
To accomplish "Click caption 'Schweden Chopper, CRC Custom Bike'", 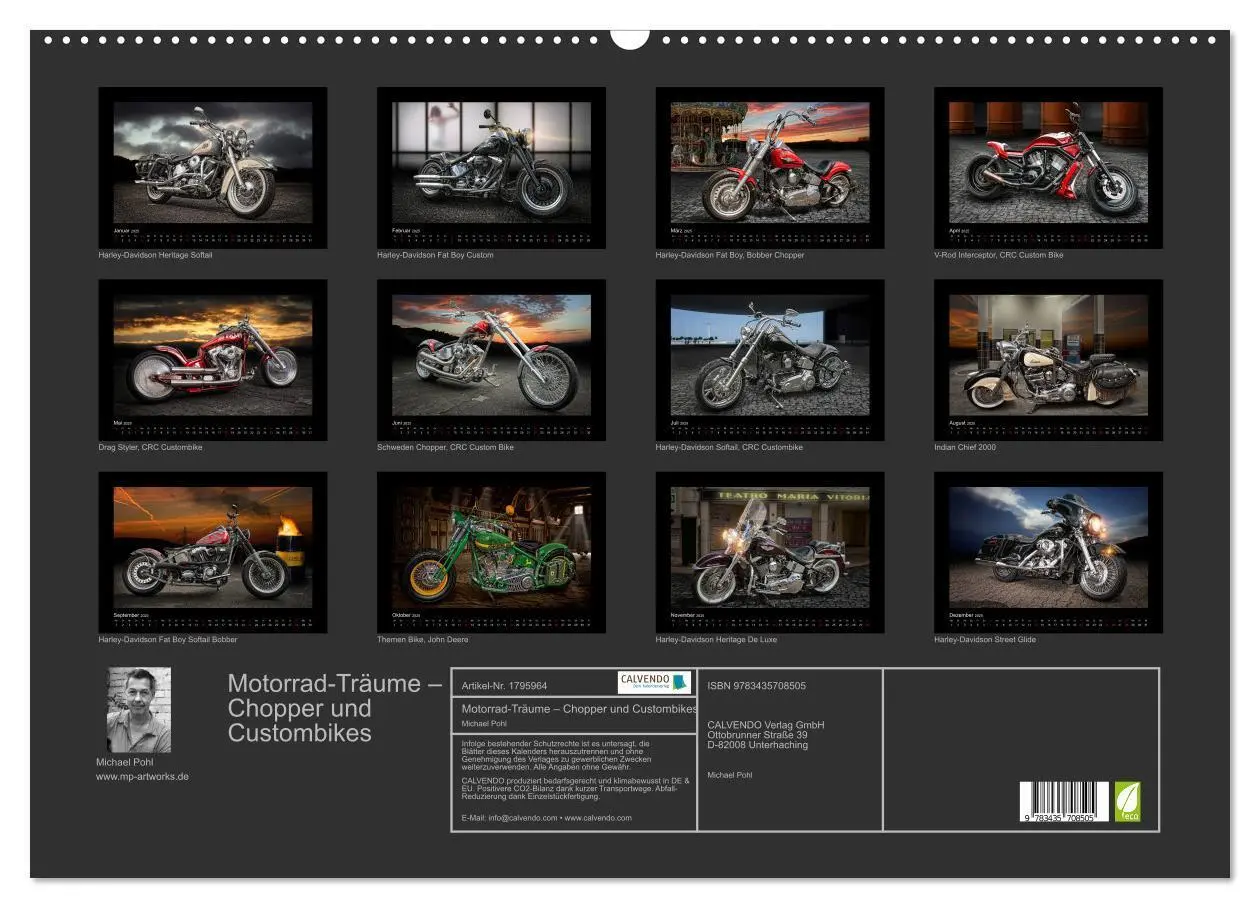I will (445, 447).
